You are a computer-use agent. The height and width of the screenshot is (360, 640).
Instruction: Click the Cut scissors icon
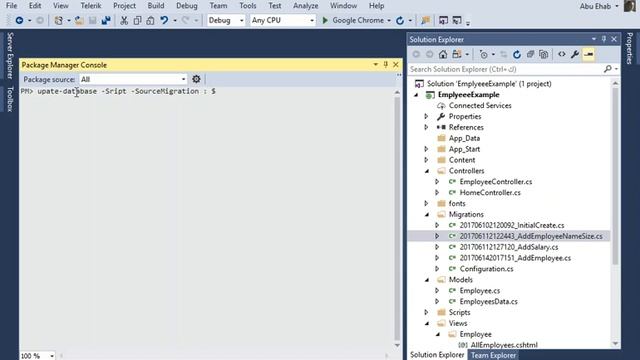coord(124,20)
